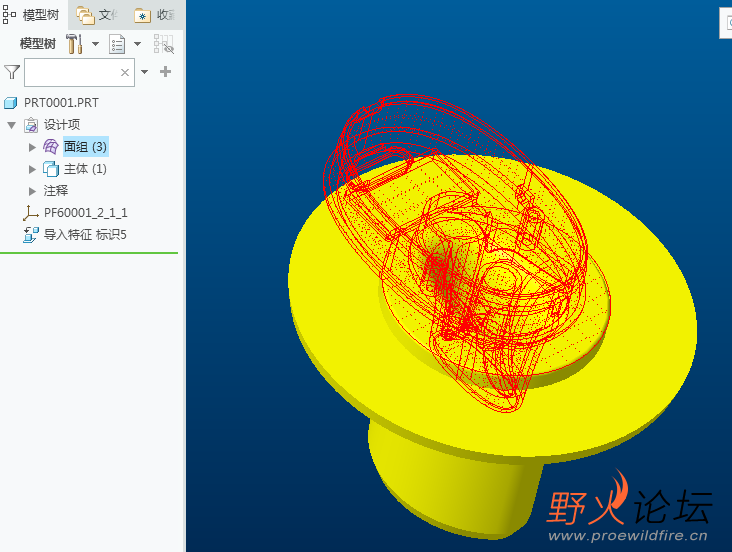Select 导入特征 标识5 feature
Image resolution: width=732 pixels, height=552 pixels.
coord(85,234)
